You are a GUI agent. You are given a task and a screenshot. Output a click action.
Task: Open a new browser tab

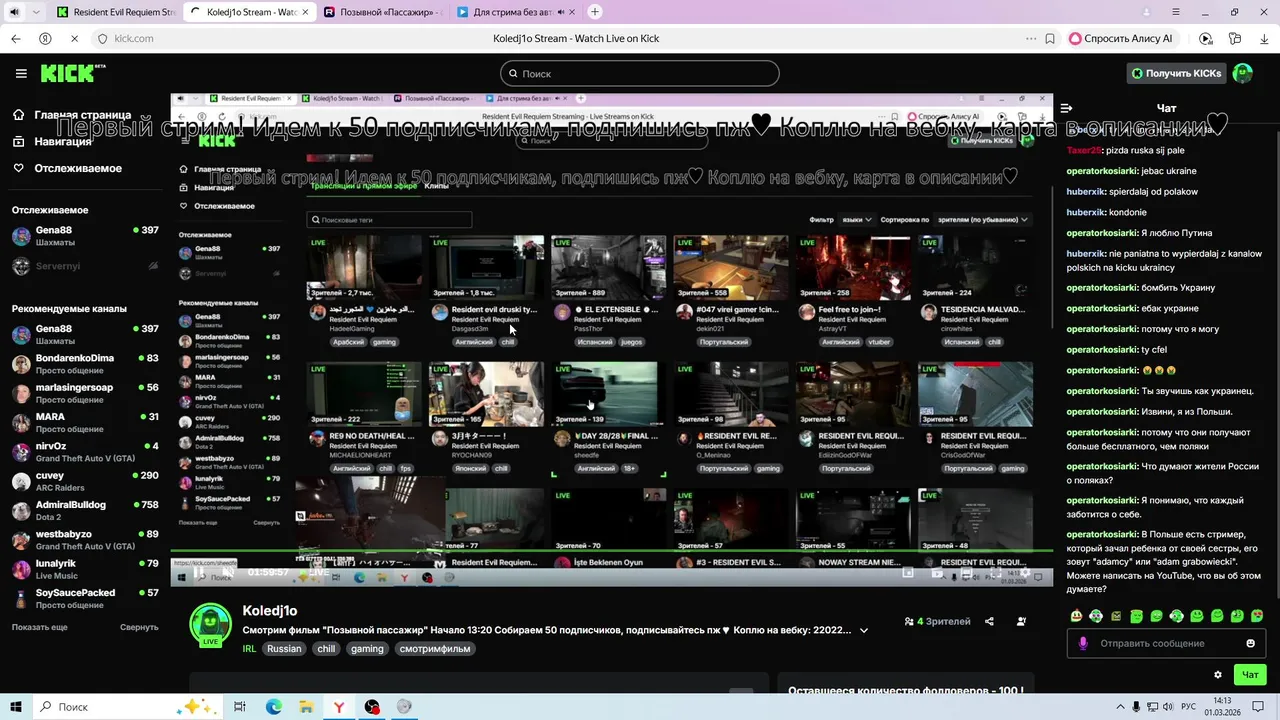coord(595,12)
